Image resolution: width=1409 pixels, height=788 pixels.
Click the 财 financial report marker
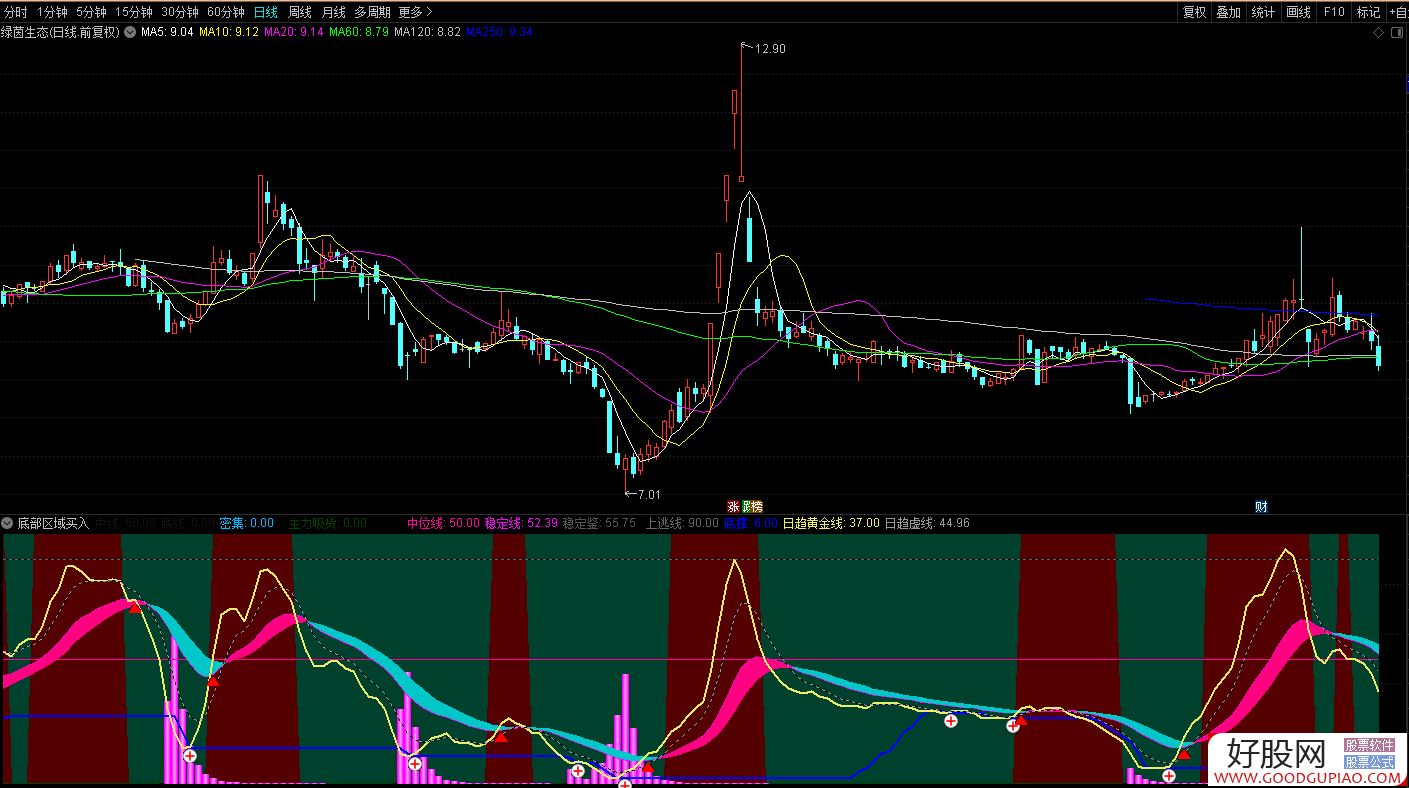(1261, 507)
